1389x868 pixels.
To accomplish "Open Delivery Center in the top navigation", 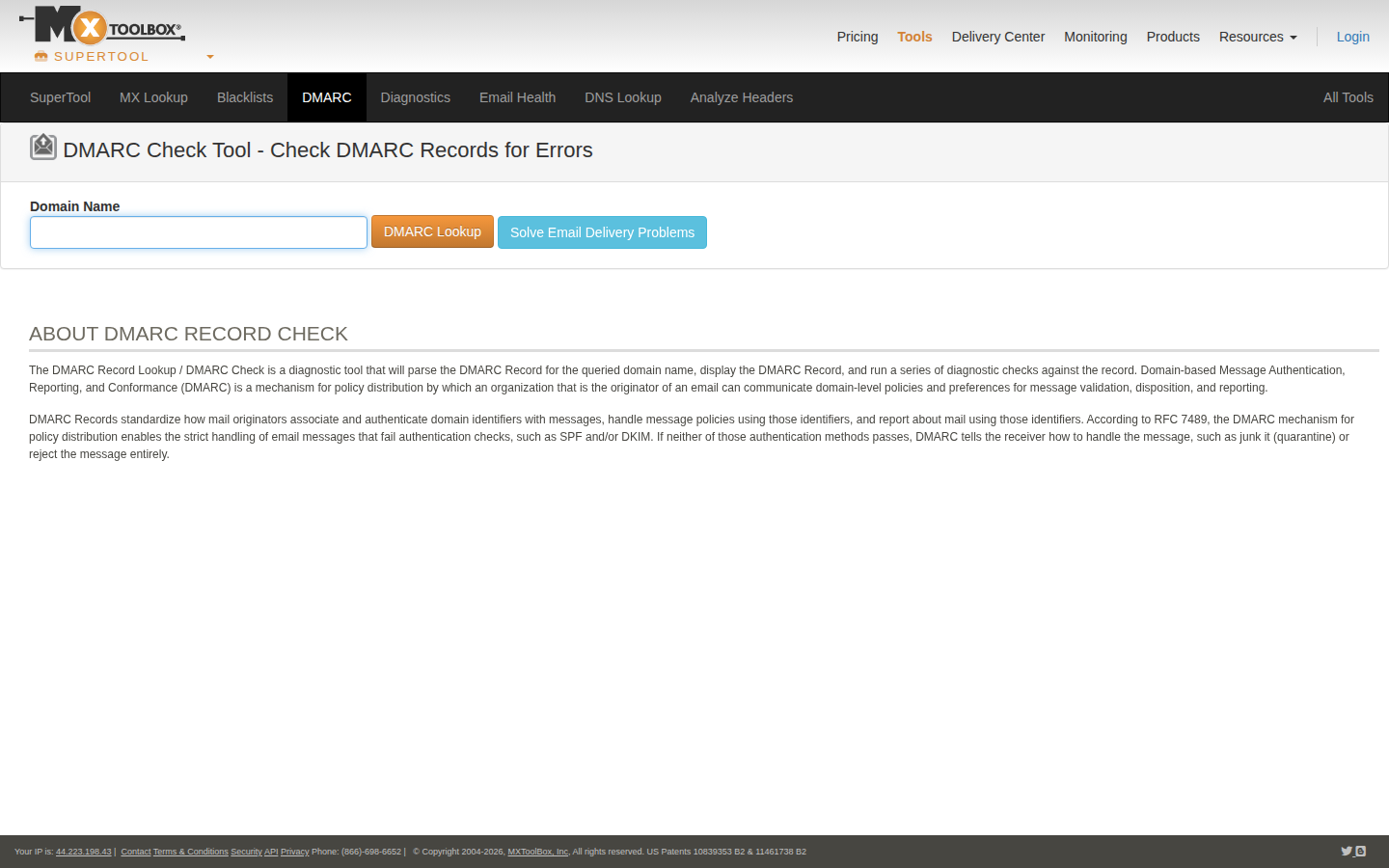I will tap(998, 37).
